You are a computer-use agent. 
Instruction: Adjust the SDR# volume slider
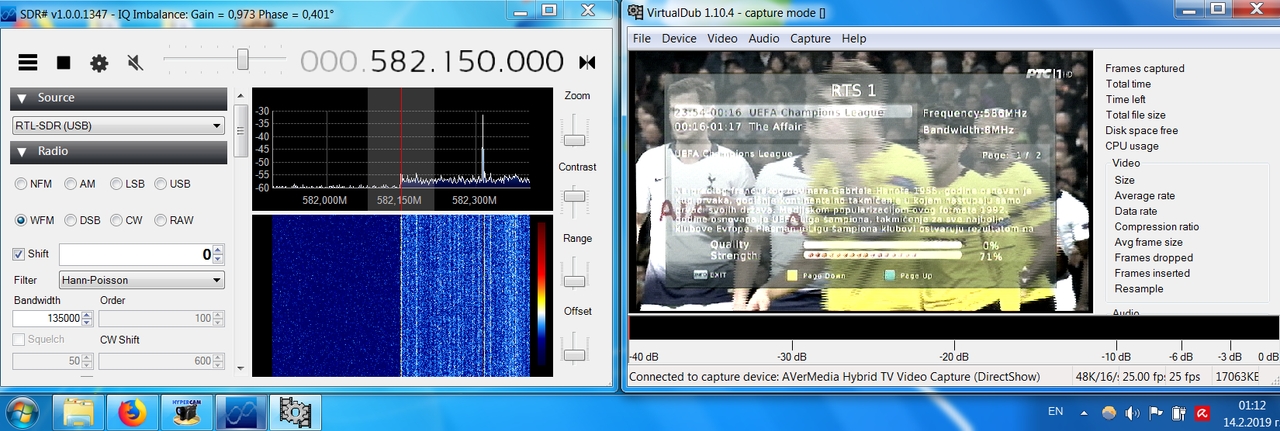click(242, 60)
